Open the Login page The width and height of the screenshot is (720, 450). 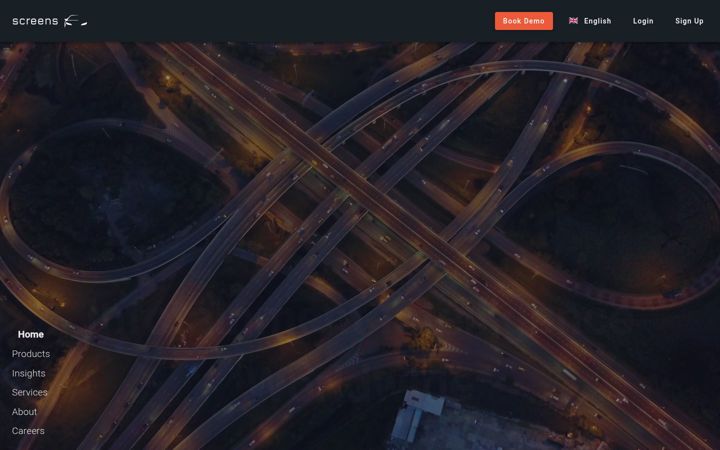643,21
